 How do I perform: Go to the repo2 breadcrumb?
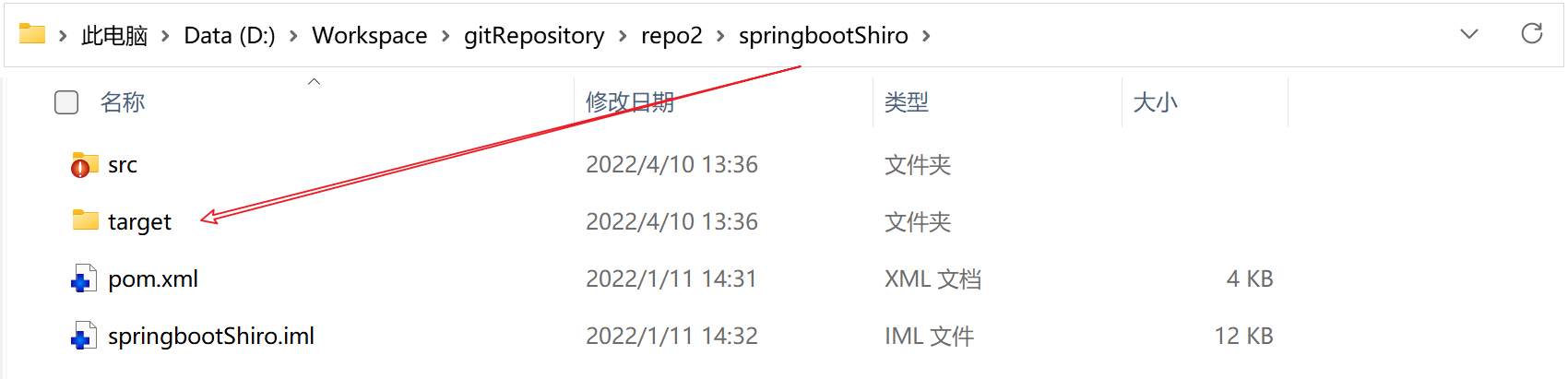(x=671, y=36)
